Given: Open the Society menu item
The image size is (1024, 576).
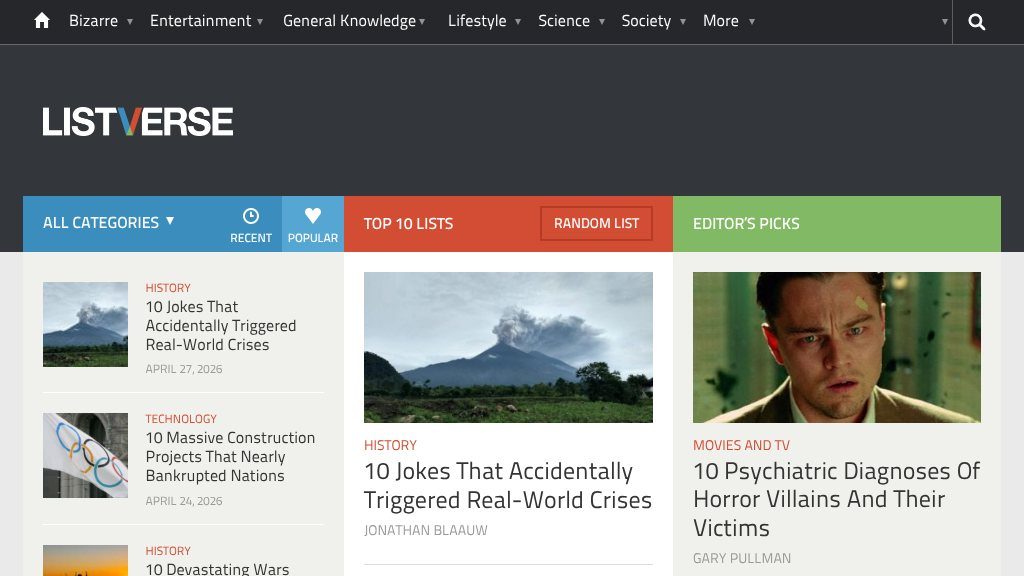Looking at the screenshot, I should click(x=647, y=21).
